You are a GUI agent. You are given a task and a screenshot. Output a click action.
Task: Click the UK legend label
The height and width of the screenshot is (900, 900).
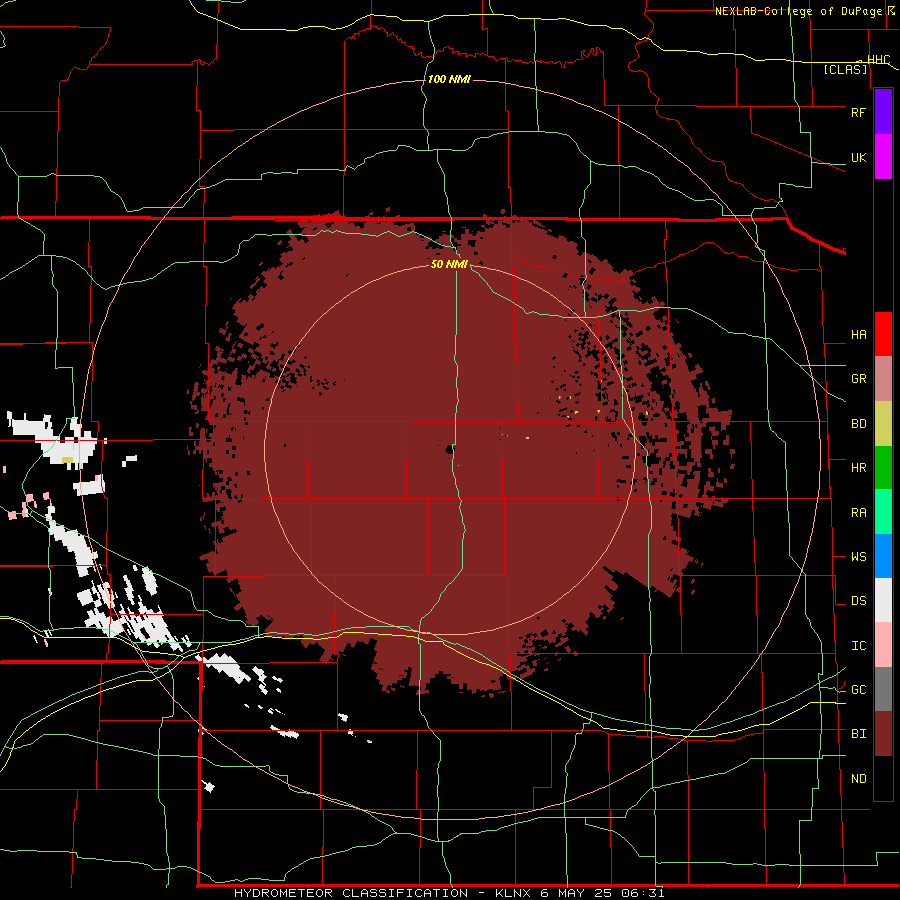(858, 157)
